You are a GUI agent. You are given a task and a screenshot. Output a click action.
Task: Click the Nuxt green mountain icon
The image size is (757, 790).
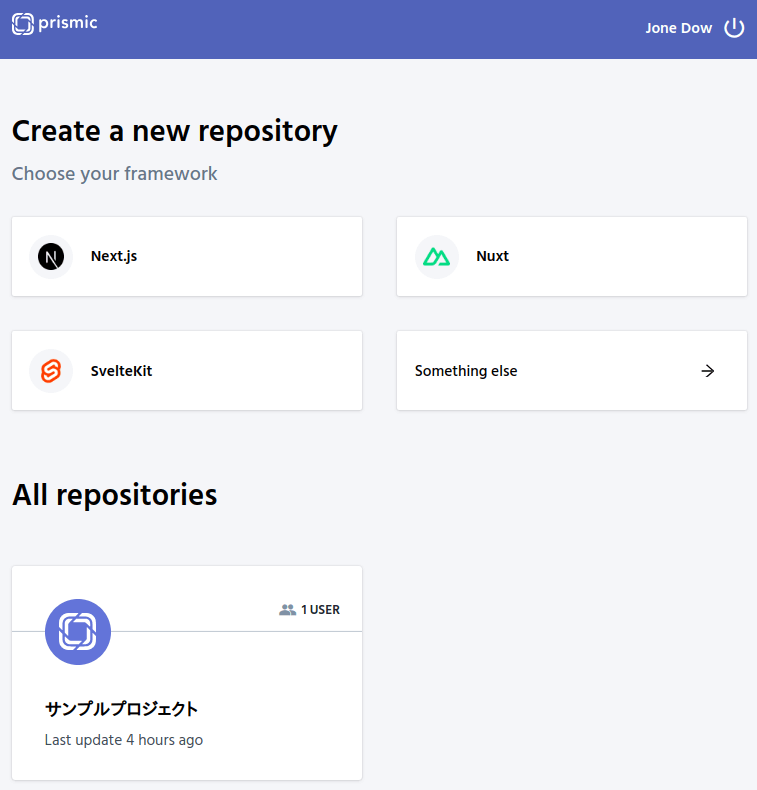(x=437, y=257)
